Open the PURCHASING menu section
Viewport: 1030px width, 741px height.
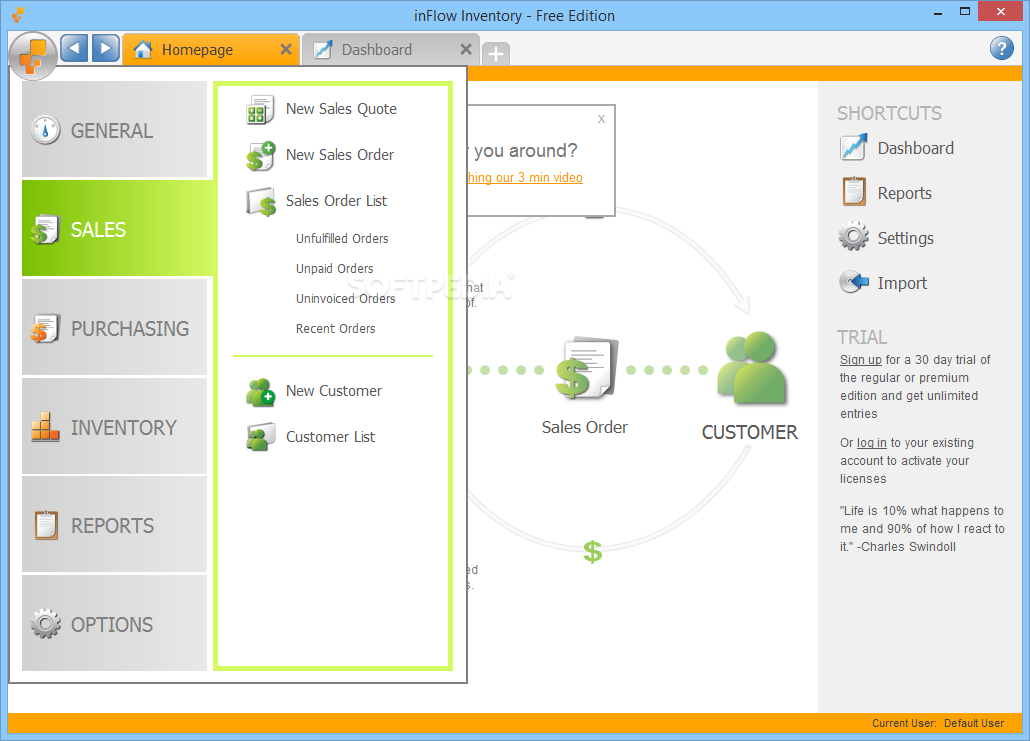click(x=114, y=327)
